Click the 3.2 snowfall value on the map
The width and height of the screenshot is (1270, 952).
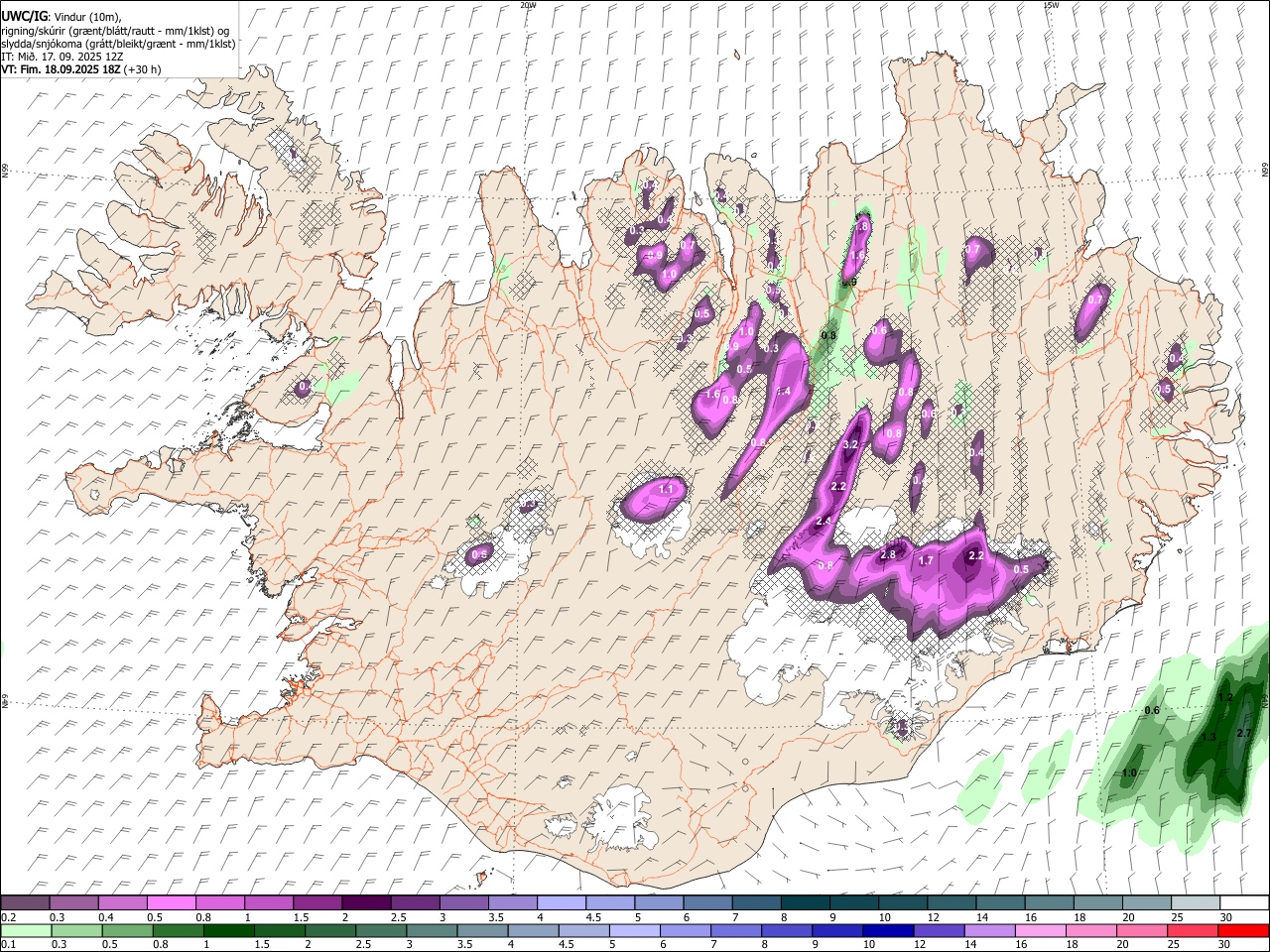pos(849,445)
